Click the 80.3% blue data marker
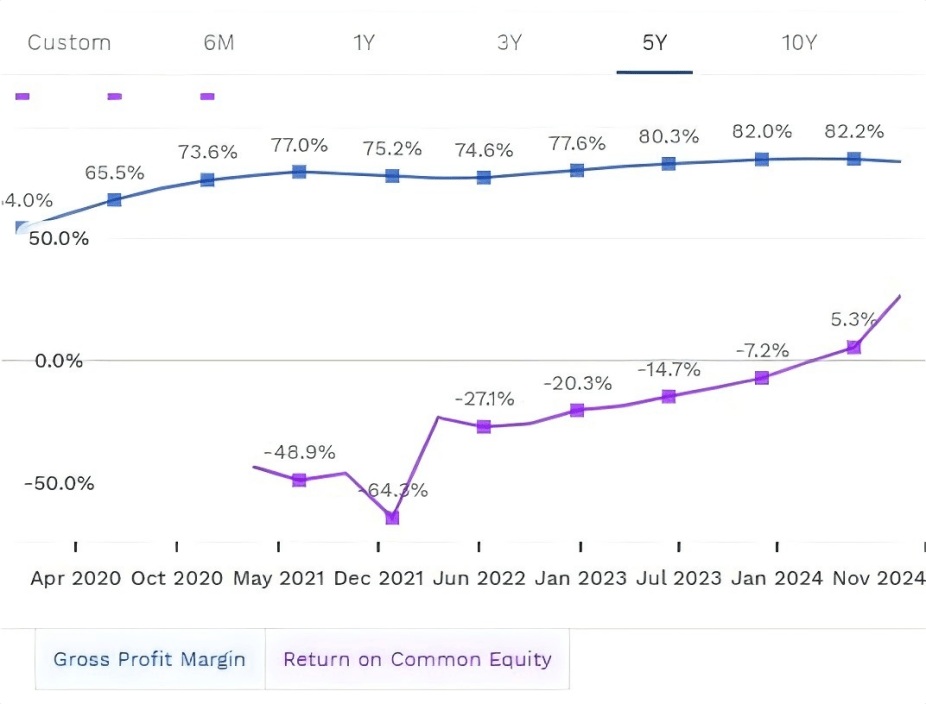 tap(669, 164)
